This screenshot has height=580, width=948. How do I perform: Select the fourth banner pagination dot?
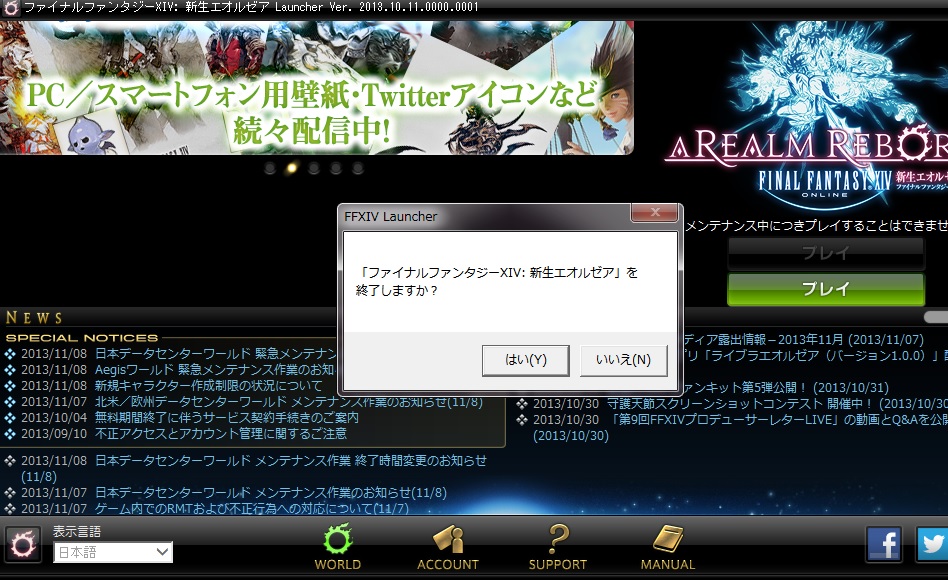pyautogui.click(x=336, y=168)
